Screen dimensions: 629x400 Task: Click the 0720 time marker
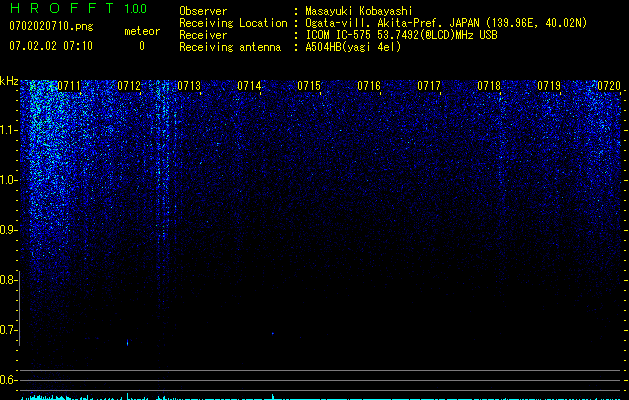click(609, 86)
